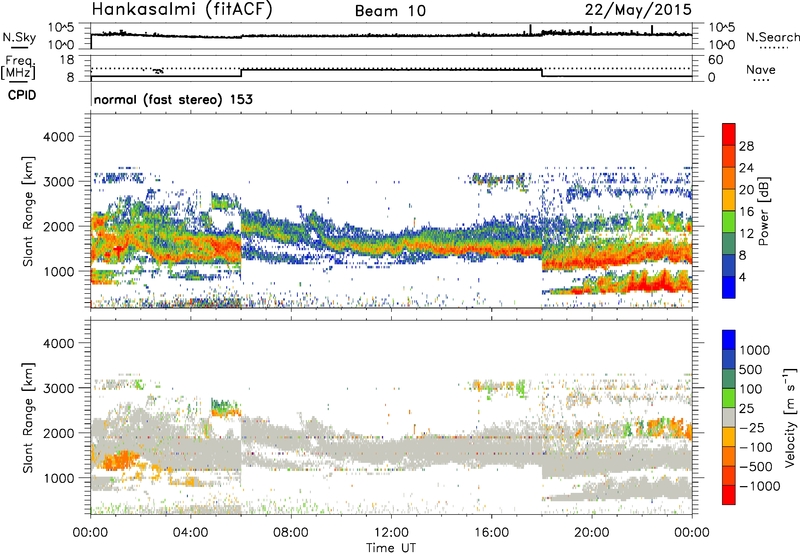The image size is (800, 554).
Task: Click the '60' Nave axis value
Action: pyautogui.click(x=715, y=60)
